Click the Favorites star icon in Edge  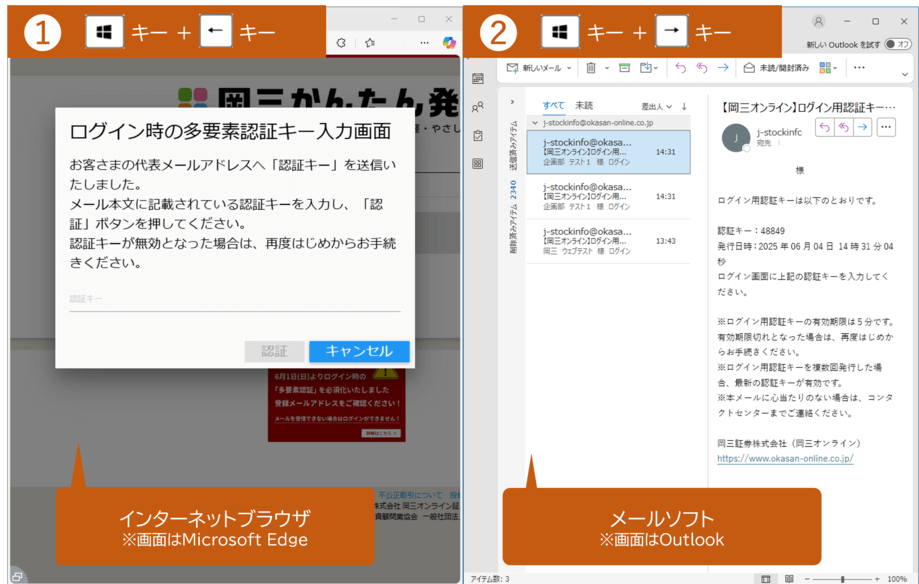370,43
